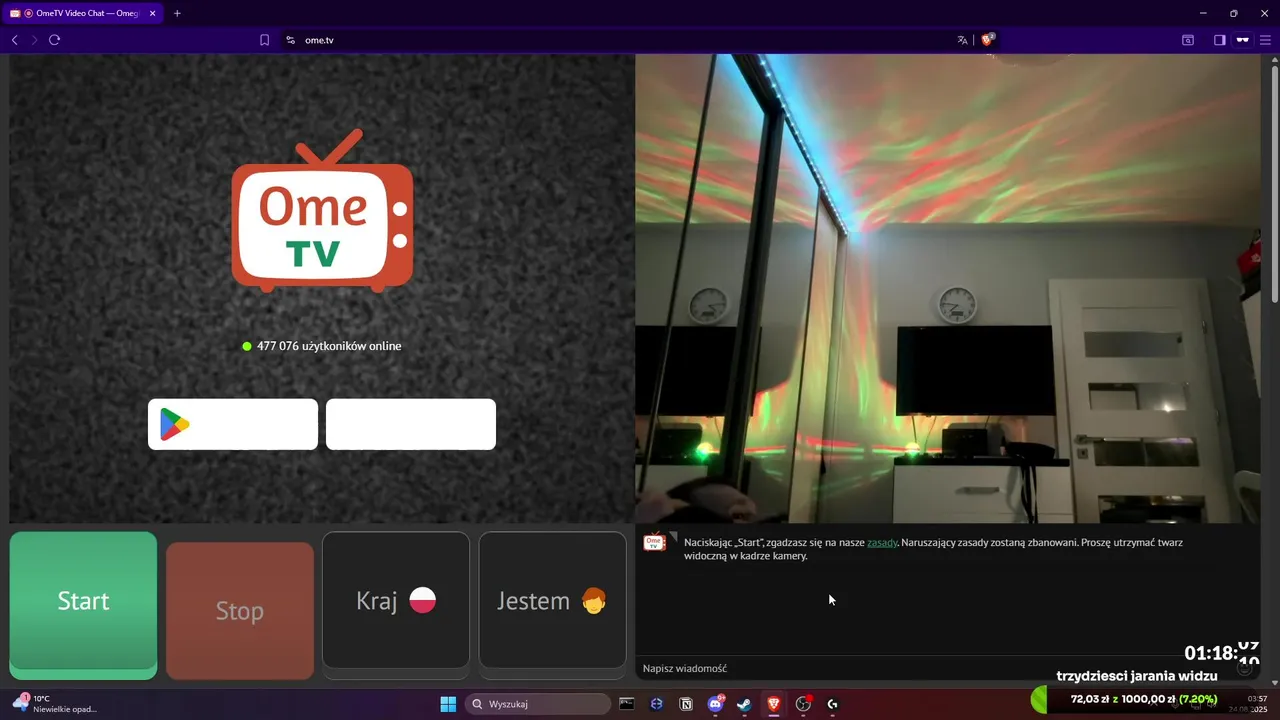Open Logitech G HUB from the taskbar
The height and width of the screenshot is (720, 1280).
(832, 704)
